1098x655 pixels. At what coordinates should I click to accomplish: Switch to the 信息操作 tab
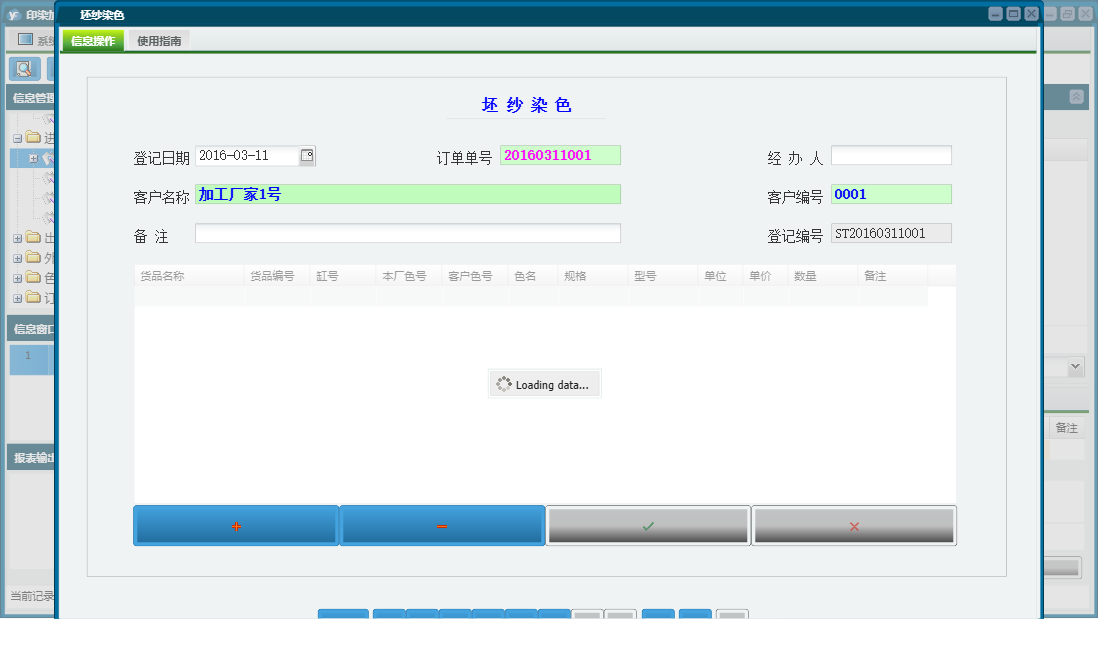coord(93,41)
